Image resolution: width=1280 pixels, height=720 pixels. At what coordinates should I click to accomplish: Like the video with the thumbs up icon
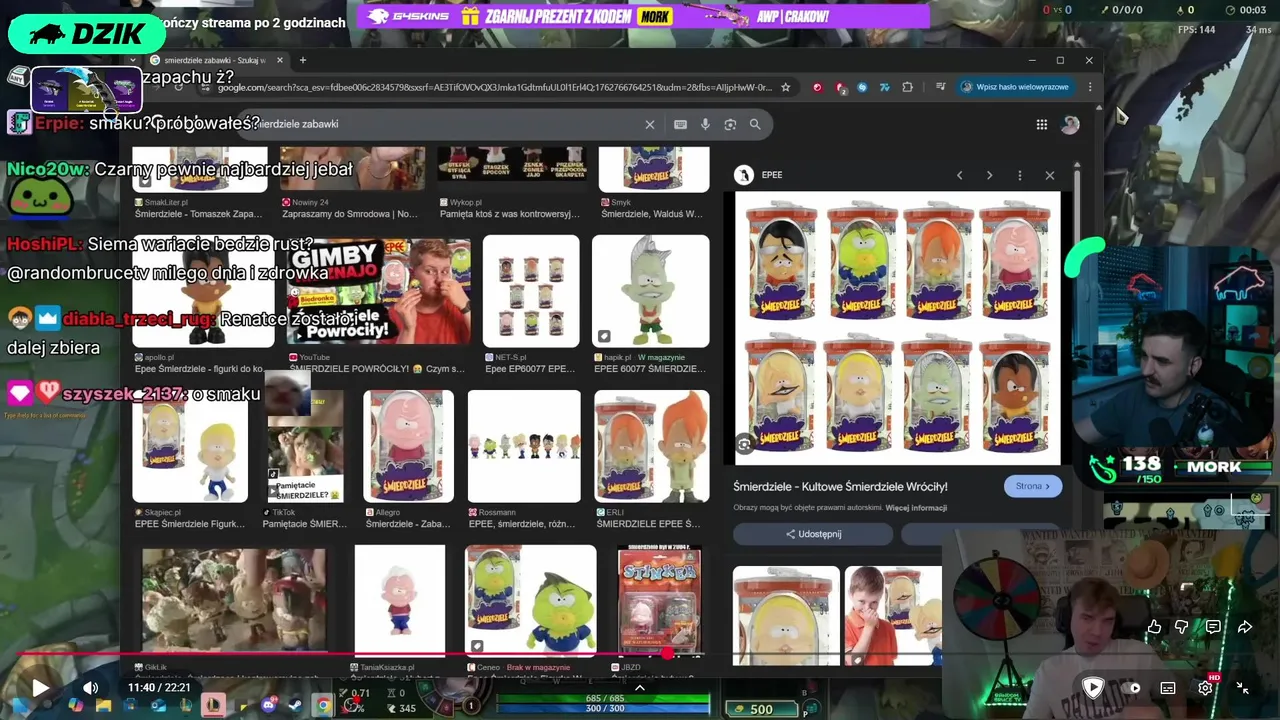1155,627
